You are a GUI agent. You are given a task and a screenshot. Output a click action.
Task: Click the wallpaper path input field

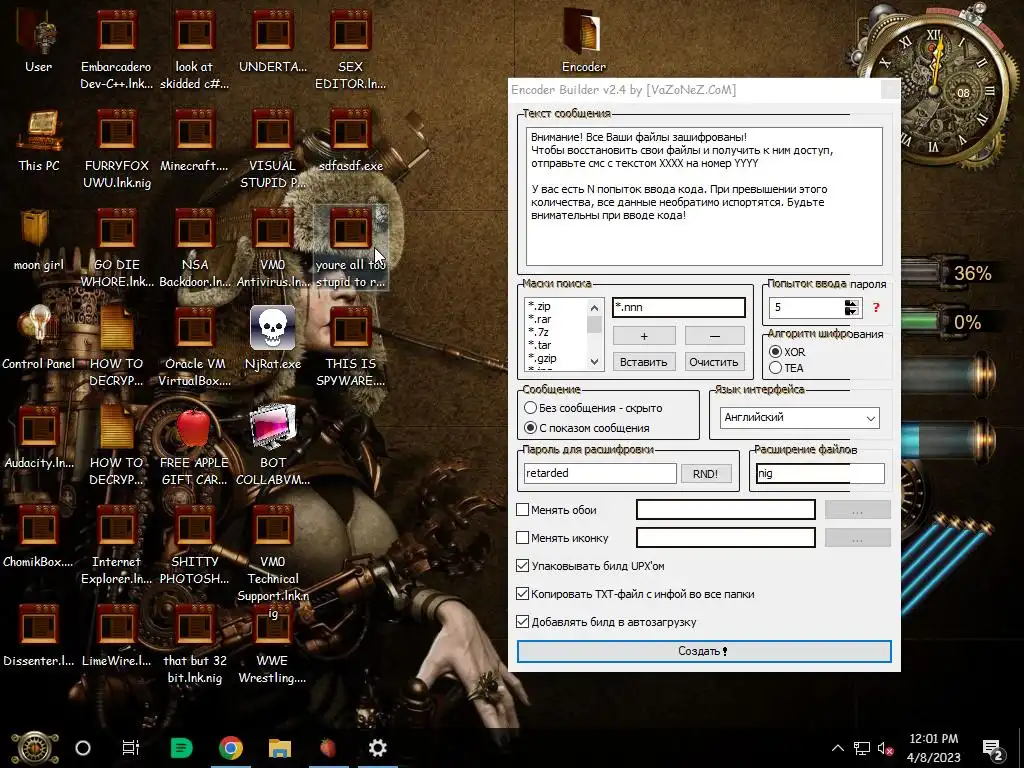[726, 509]
